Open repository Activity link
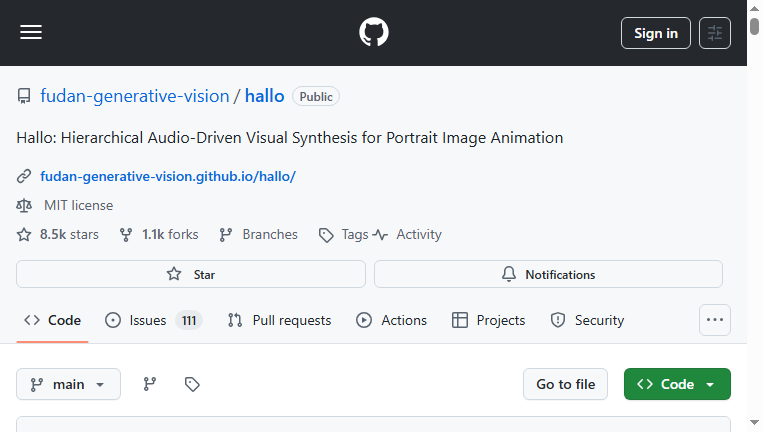 [407, 235]
